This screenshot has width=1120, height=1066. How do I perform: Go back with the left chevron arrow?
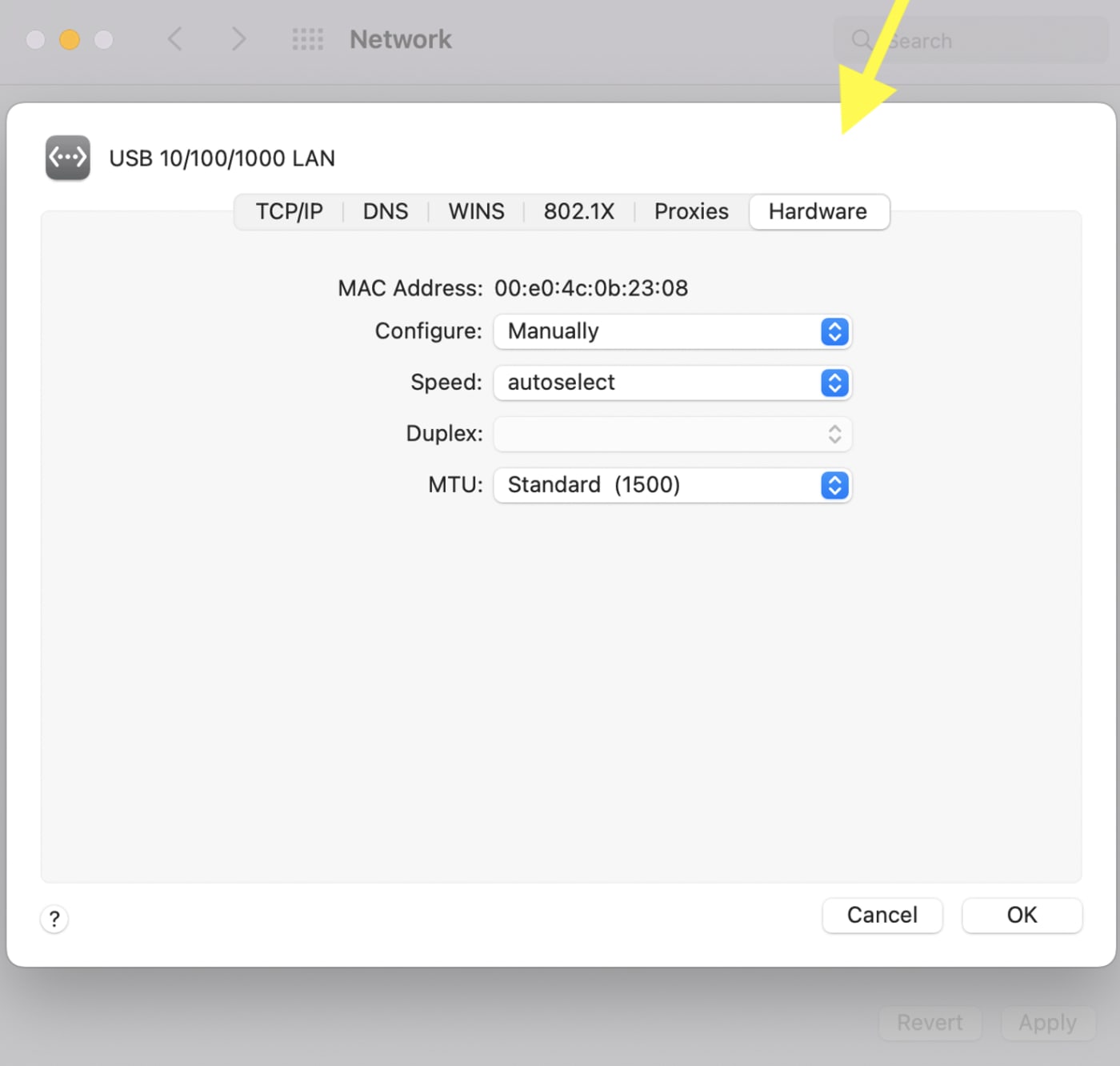(175, 39)
